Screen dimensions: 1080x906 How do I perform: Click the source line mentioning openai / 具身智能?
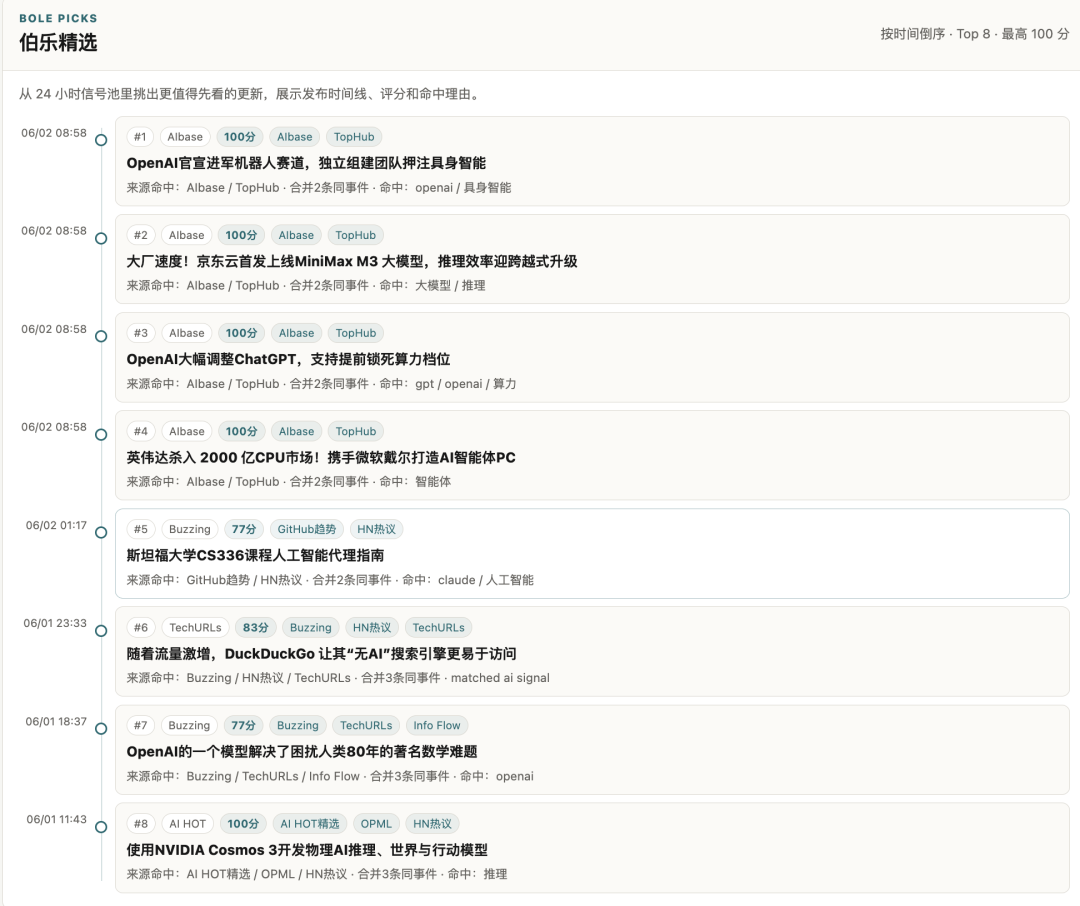click(318, 187)
